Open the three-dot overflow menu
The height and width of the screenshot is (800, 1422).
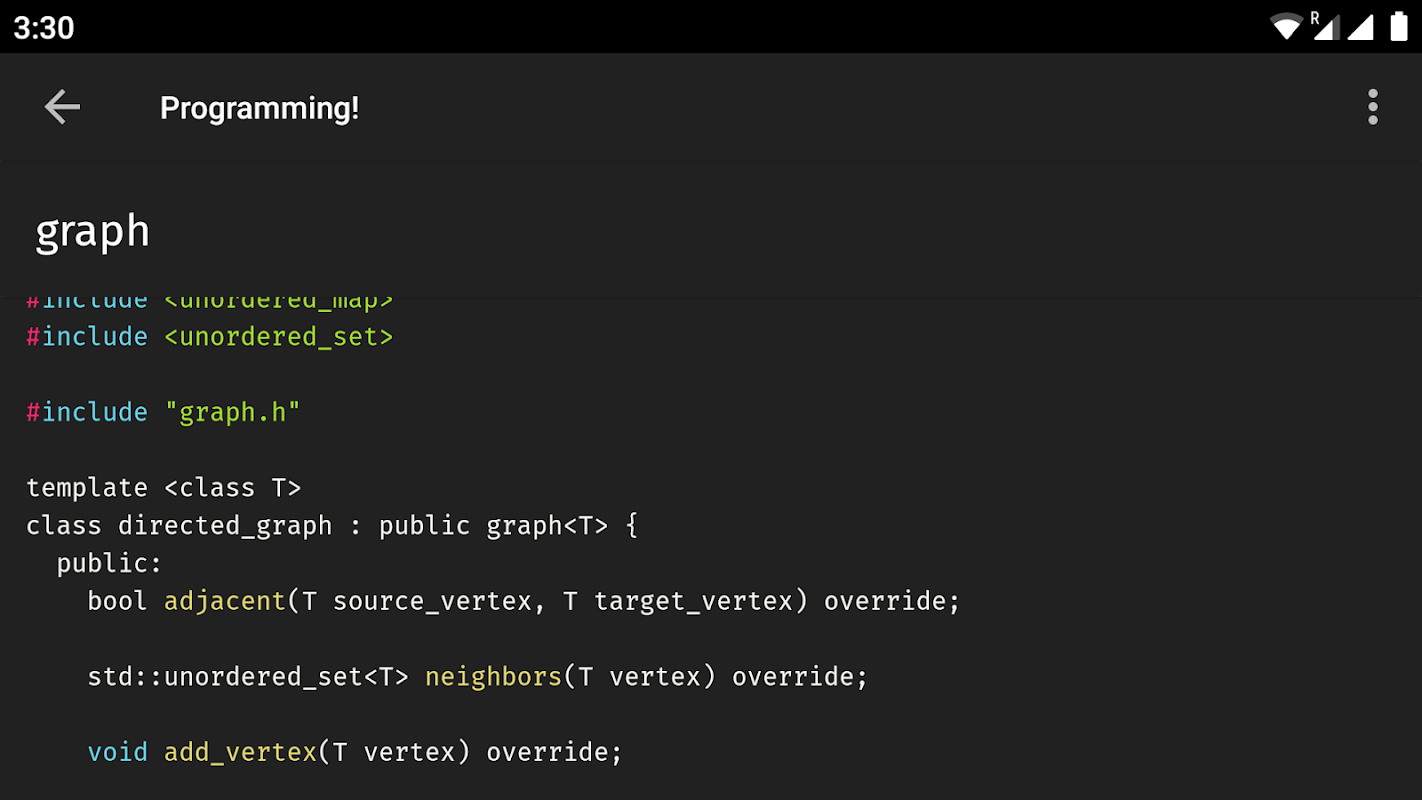(1372, 107)
